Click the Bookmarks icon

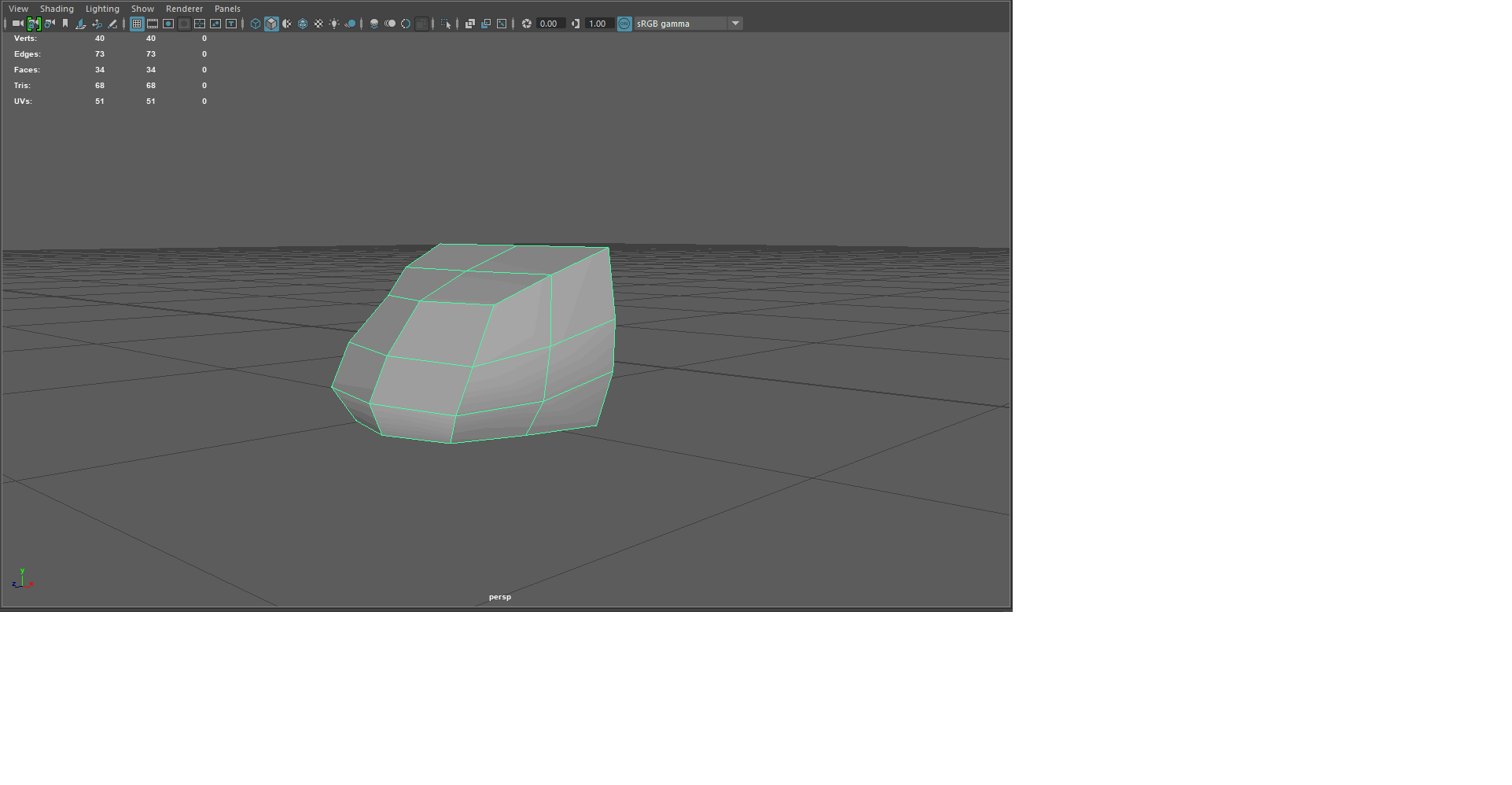point(65,24)
